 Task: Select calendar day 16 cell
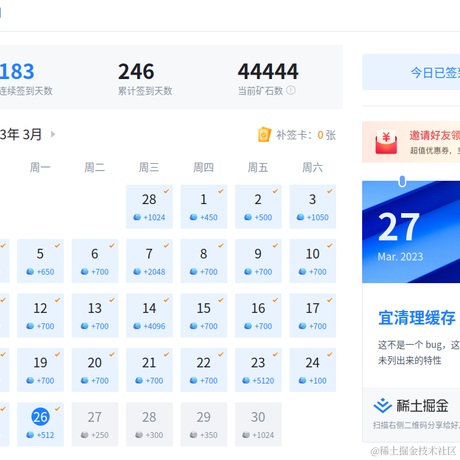(258, 315)
